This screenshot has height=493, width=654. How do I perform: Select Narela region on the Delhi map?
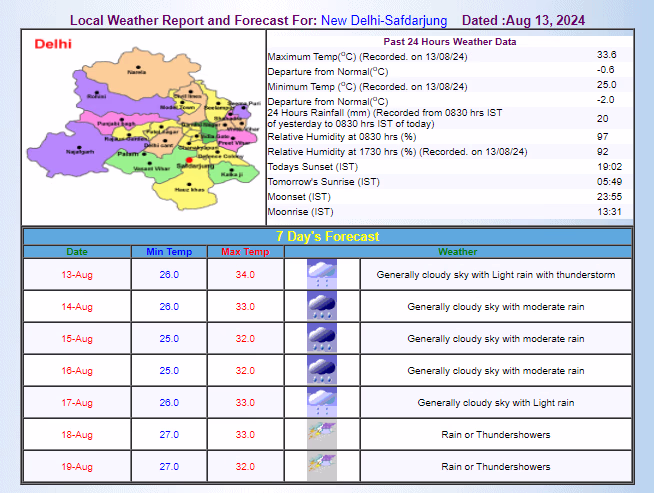pos(137,72)
